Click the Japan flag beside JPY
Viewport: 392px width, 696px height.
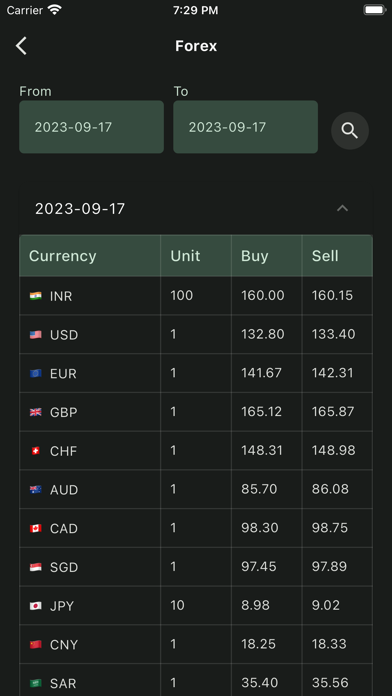coord(36,606)
